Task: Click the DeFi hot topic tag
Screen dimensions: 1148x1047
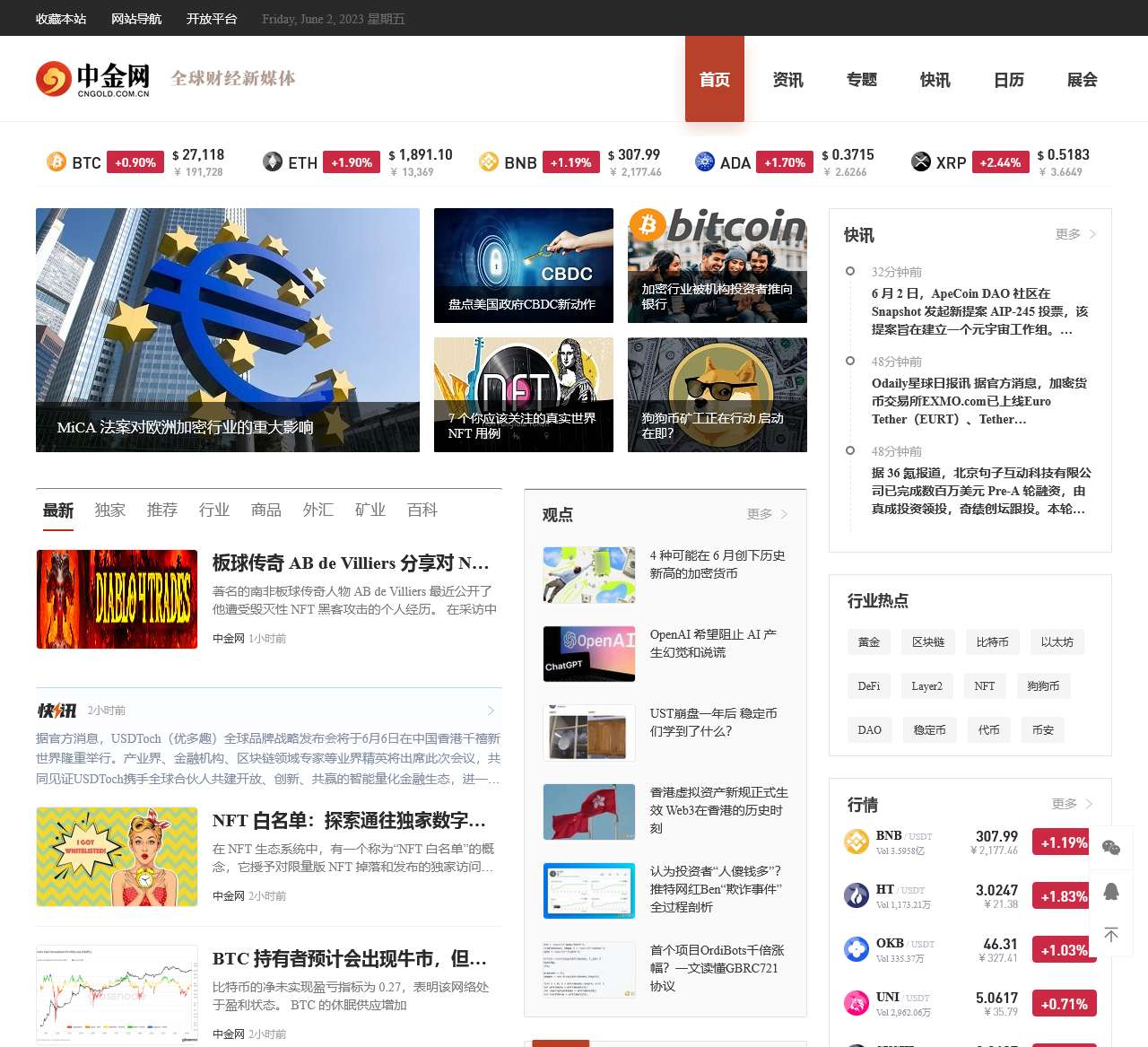Action: 869,686
